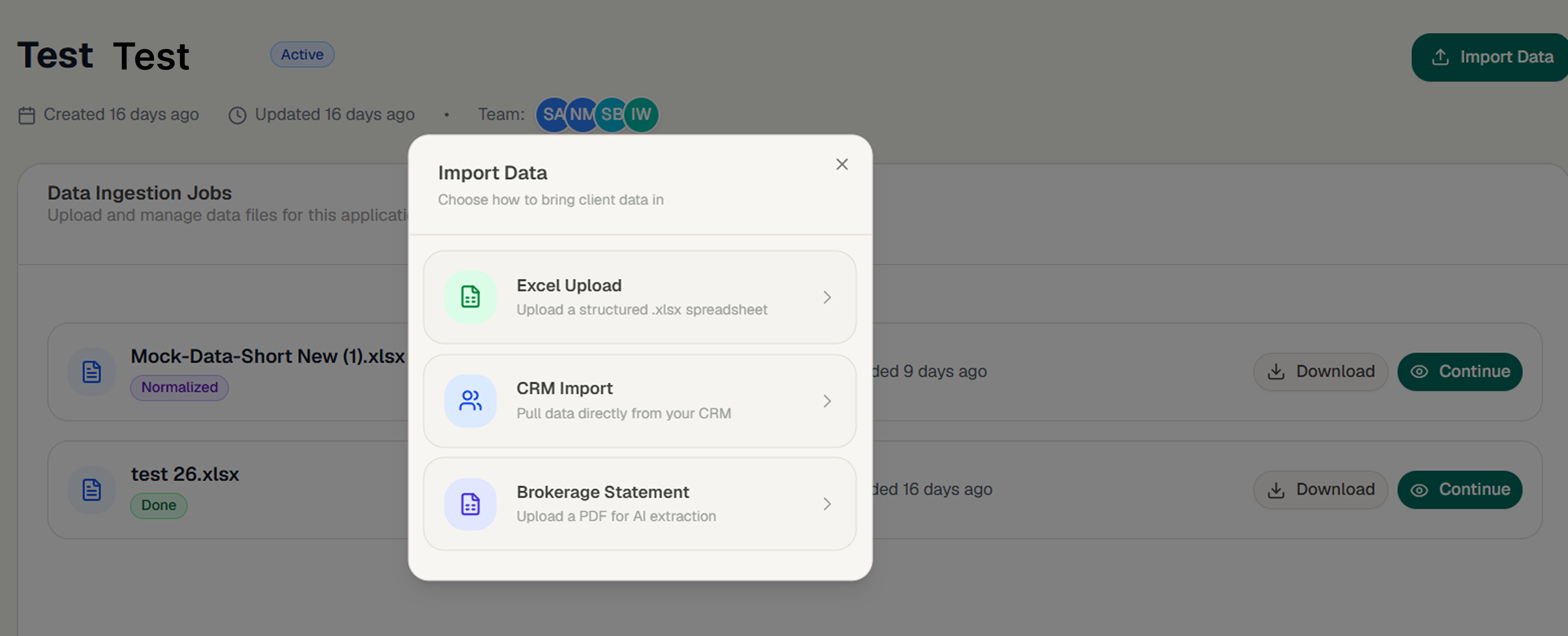Click the Done status badge
1568x636 pixels.
(159, 505)
